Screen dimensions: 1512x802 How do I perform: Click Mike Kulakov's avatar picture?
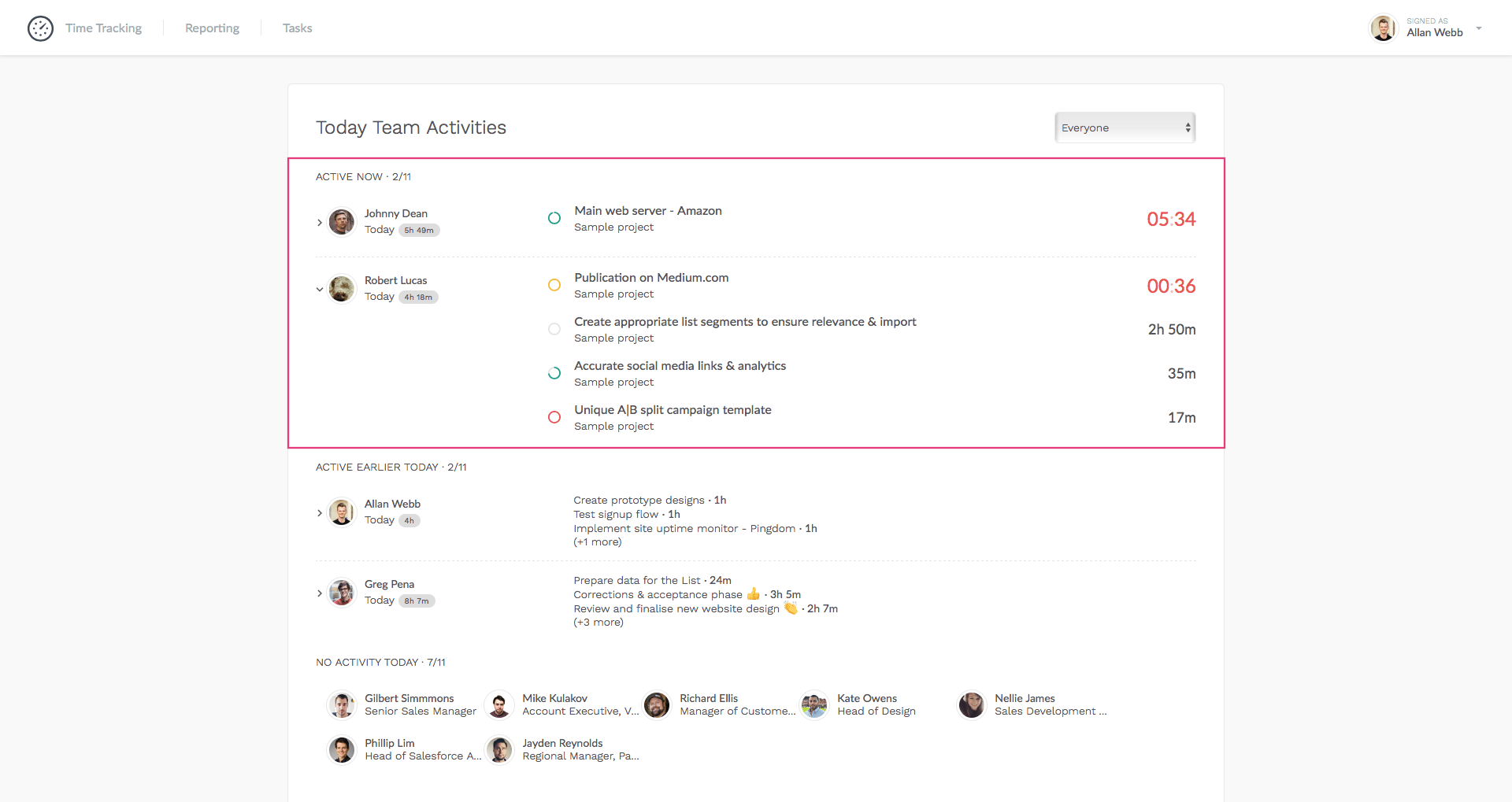498,705
